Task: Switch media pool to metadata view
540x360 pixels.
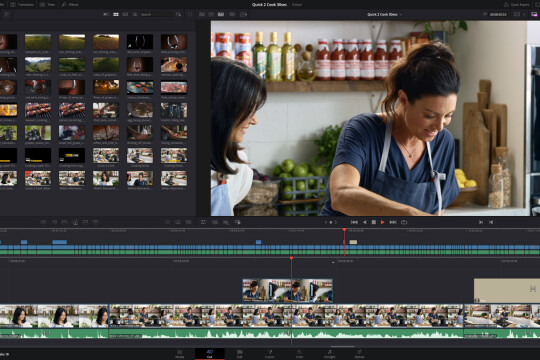Action: (106, 14)
